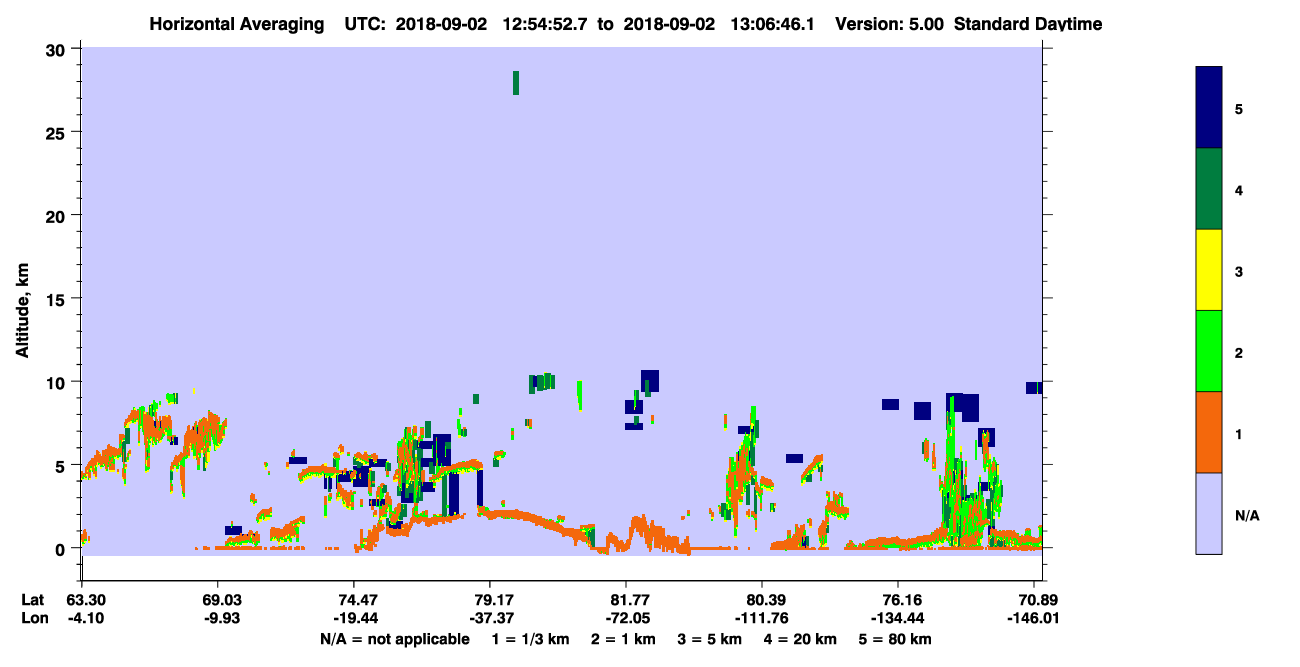The image size is (1300, 667).
Task: Click the 'Standard Daytime' text
Action: 1028,24
